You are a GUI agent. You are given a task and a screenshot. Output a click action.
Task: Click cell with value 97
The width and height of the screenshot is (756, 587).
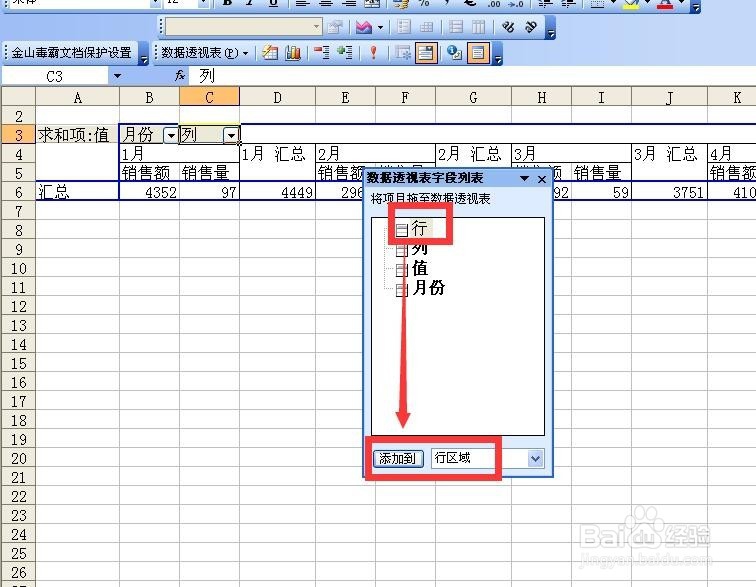point(210,192)
